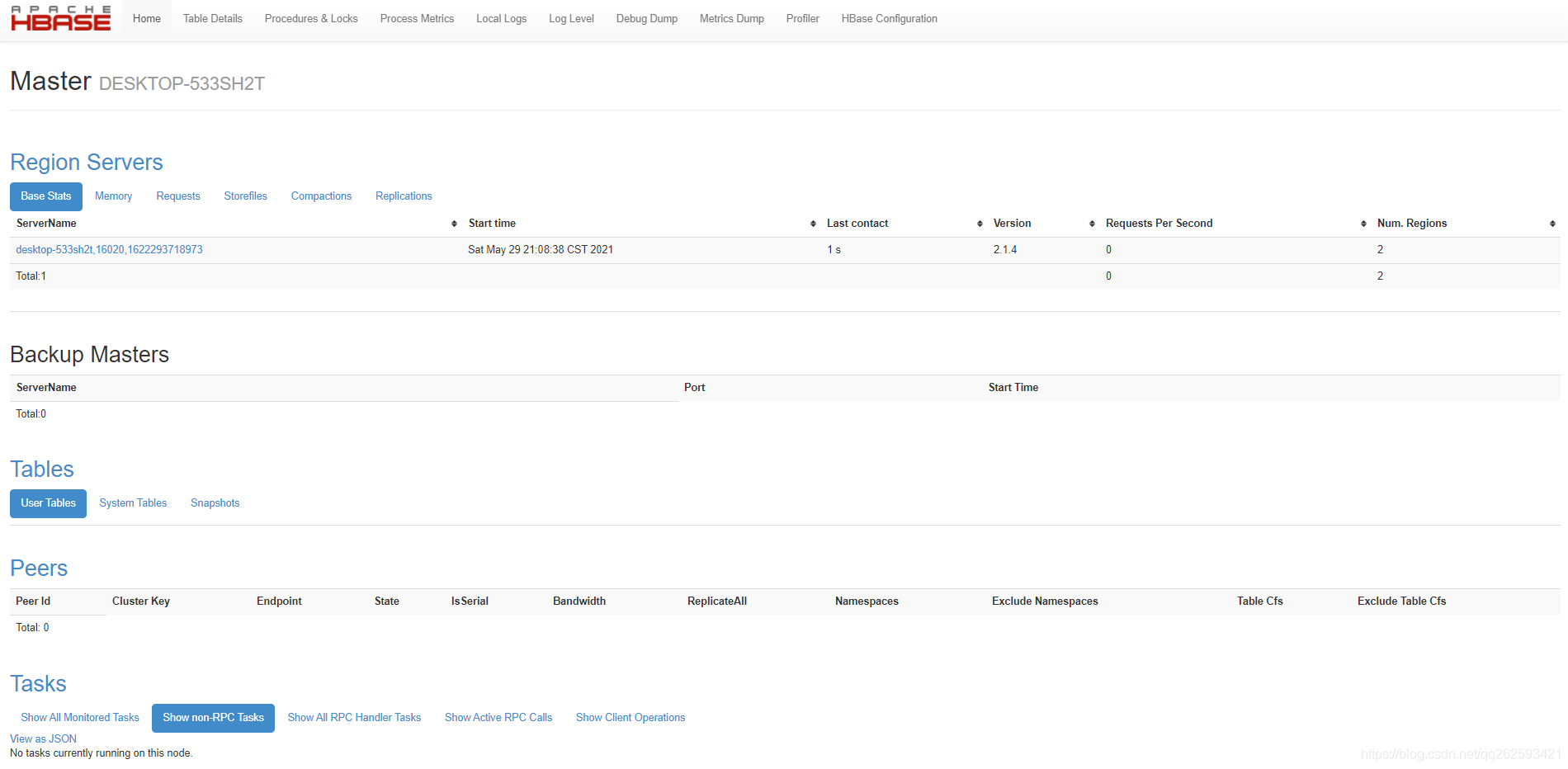Click the Endpoint column header
The height and width of the screenshot is (769, 1568).
[279, 602]
